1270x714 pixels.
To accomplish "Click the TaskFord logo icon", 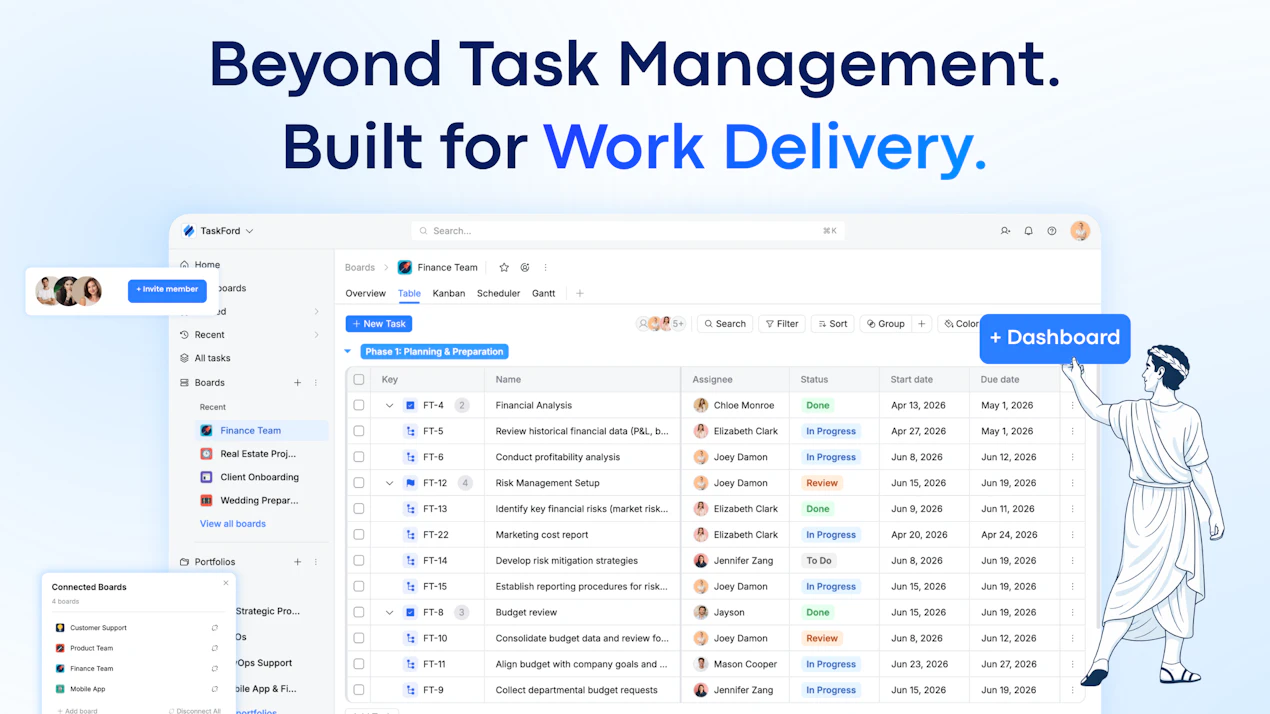I will pyautogui.click(x=189, y=231).
